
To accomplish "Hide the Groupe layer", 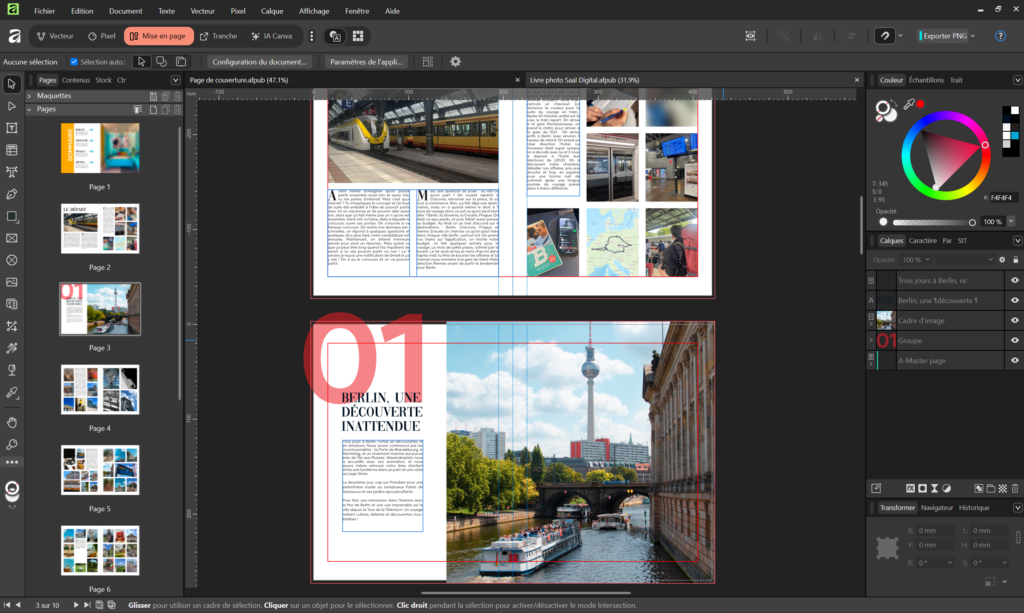I will coord(1014,340).
